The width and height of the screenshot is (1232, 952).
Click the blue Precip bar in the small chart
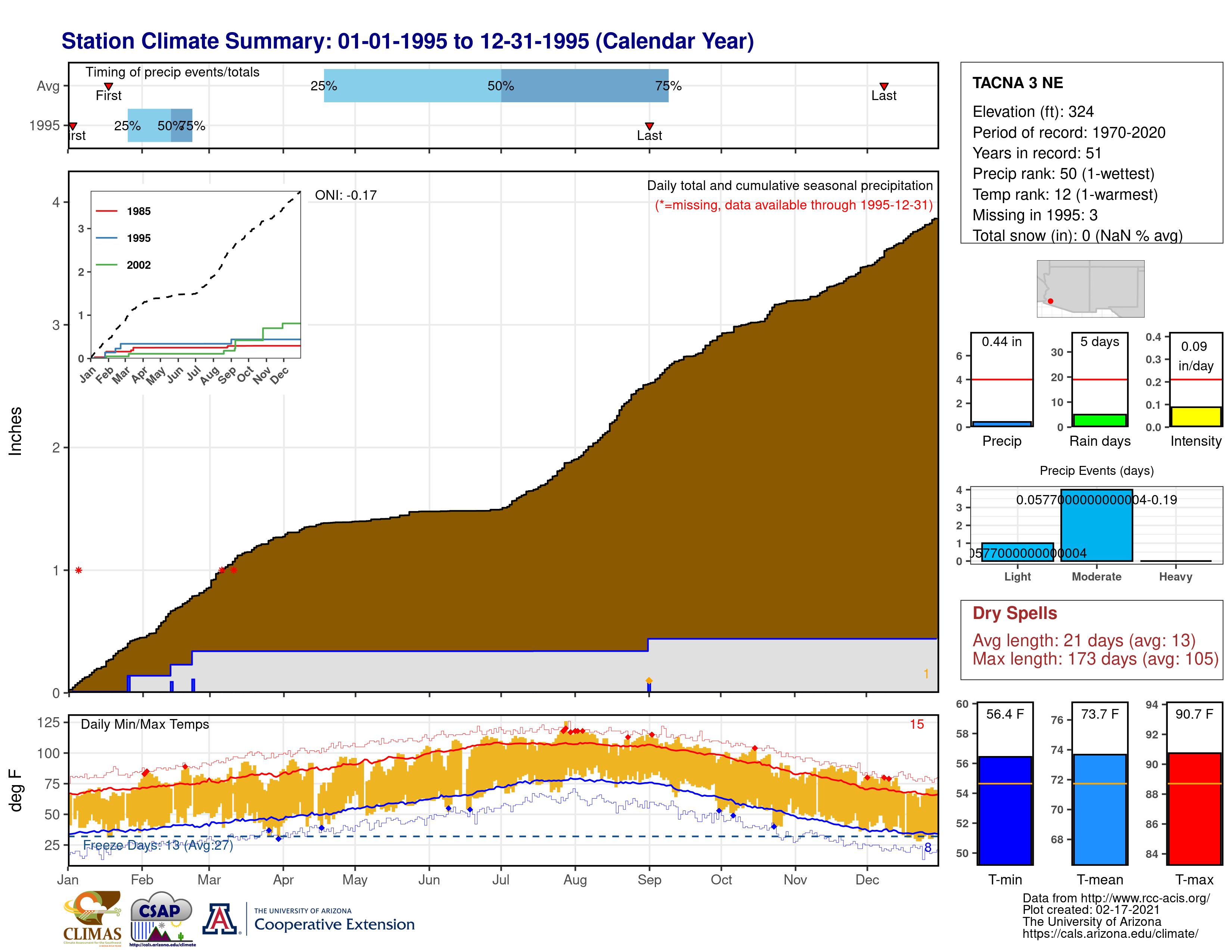[x=1002, y=424]
